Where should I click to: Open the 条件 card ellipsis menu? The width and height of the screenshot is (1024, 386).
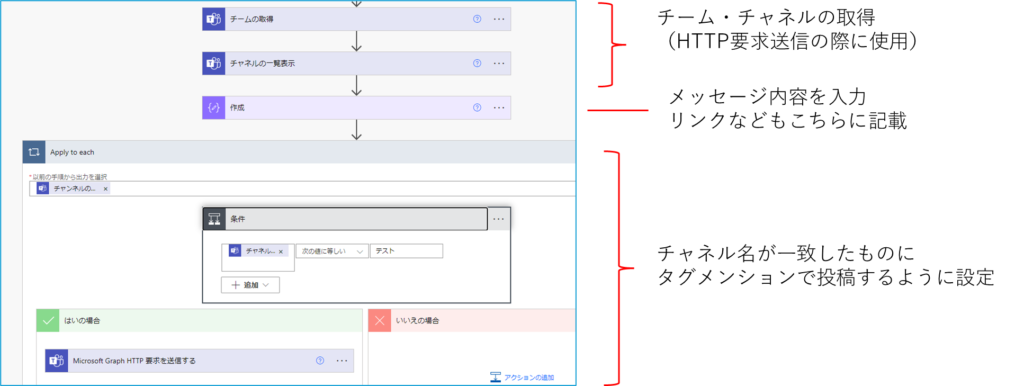point(499,219)
